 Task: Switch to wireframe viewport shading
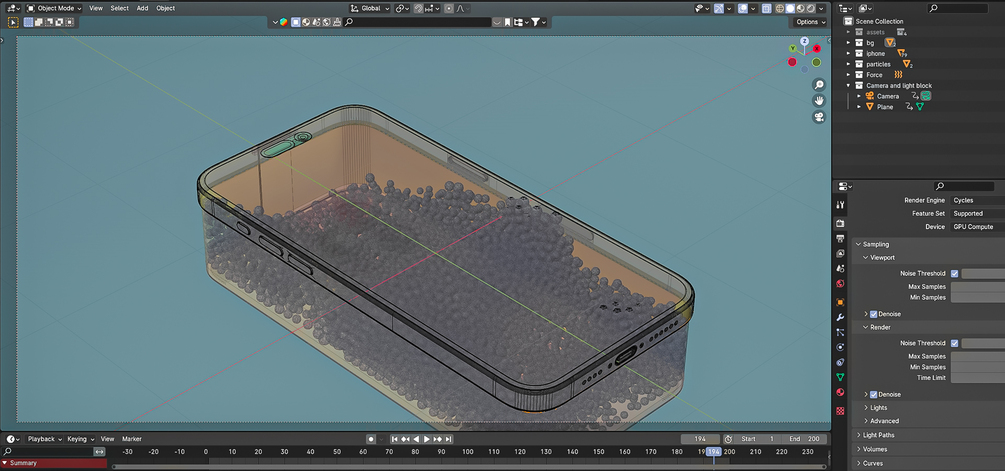coord(779,8)
